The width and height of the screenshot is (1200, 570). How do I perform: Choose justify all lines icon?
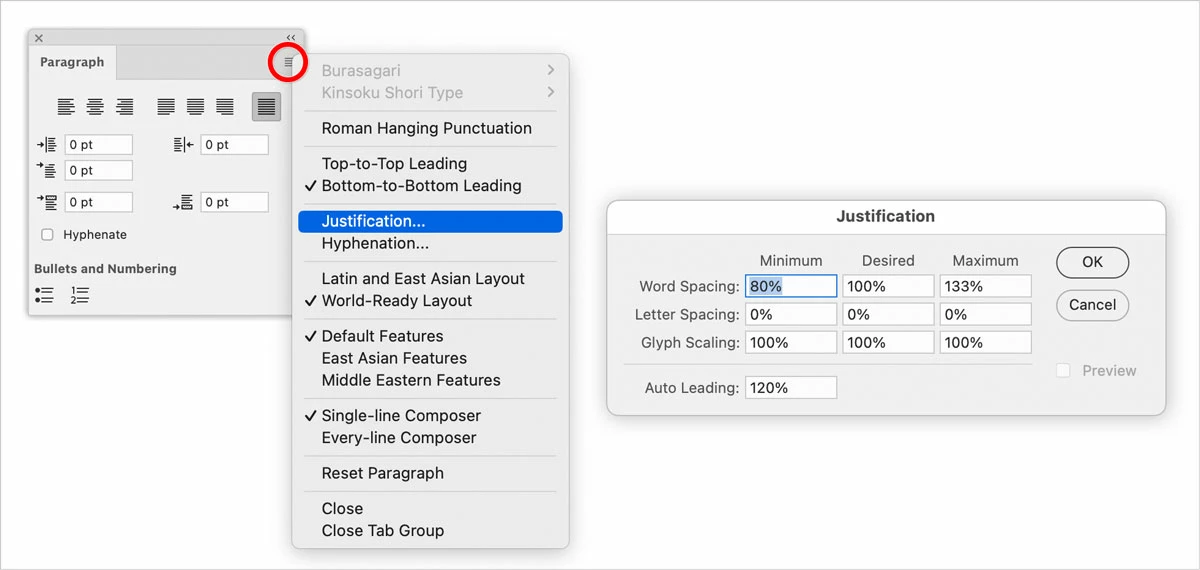pyautogui.click(x=266, y=106)
